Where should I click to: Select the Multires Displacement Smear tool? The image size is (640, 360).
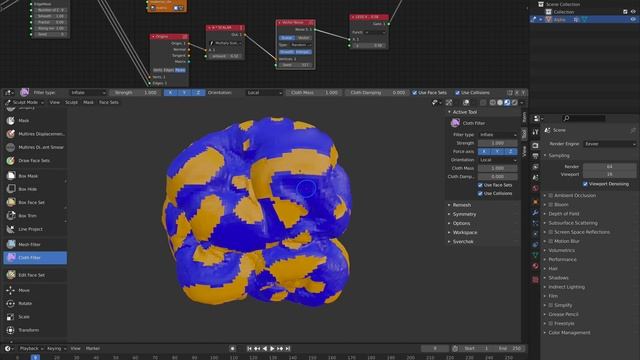tap(35, 147)
